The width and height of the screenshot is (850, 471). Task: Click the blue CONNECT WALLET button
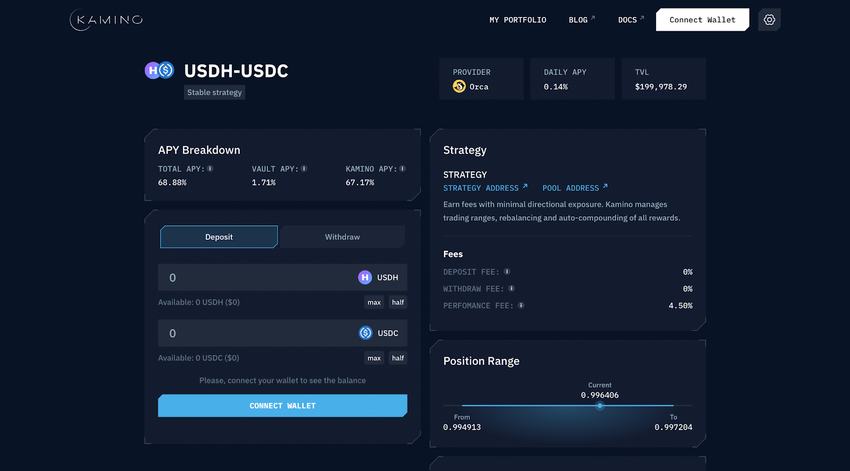(282, 405)
